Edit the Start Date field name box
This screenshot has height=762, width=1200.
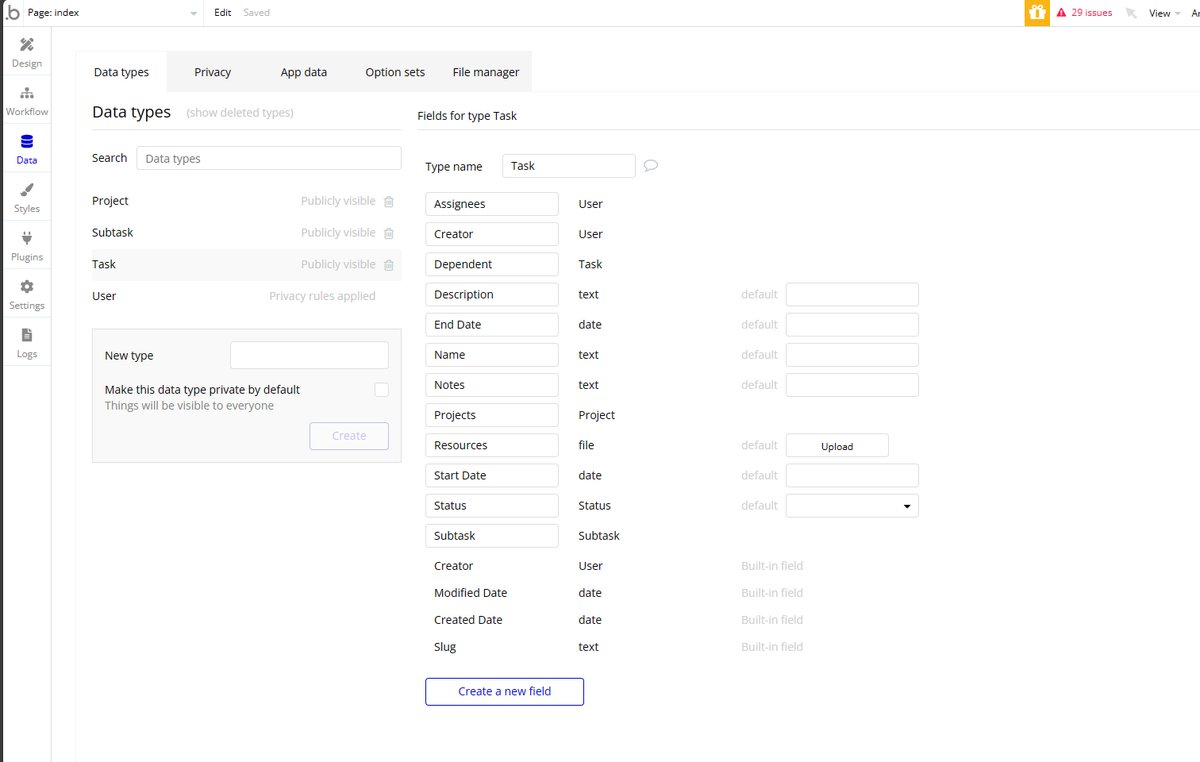[x=492, y=475]
